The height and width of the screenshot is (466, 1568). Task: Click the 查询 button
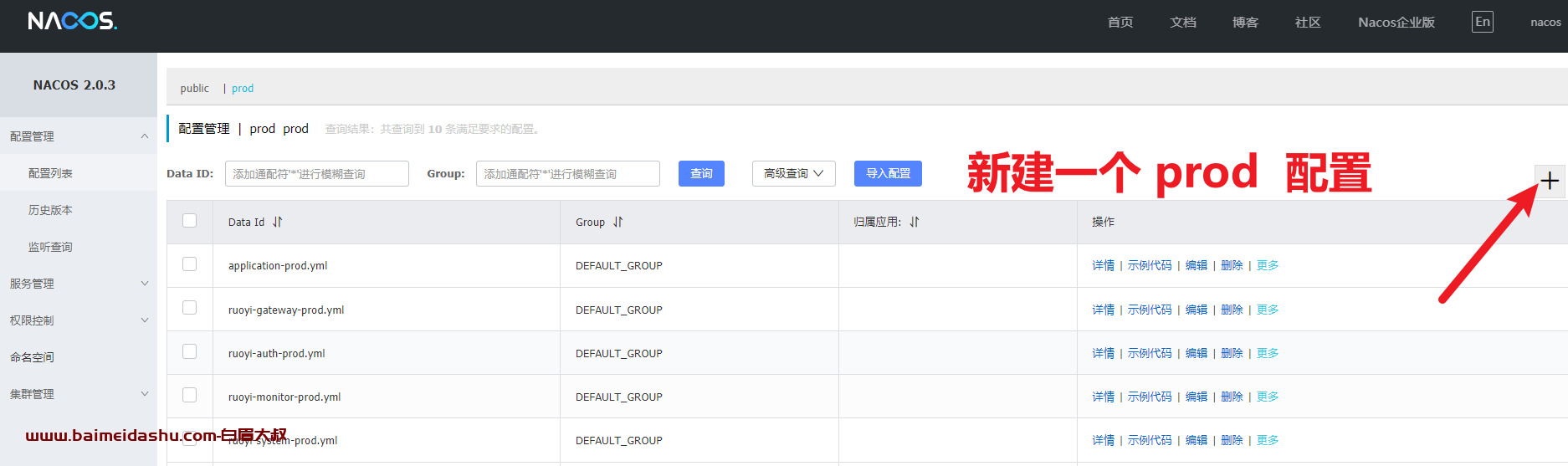pyautogui.click(x=701, y=173)
